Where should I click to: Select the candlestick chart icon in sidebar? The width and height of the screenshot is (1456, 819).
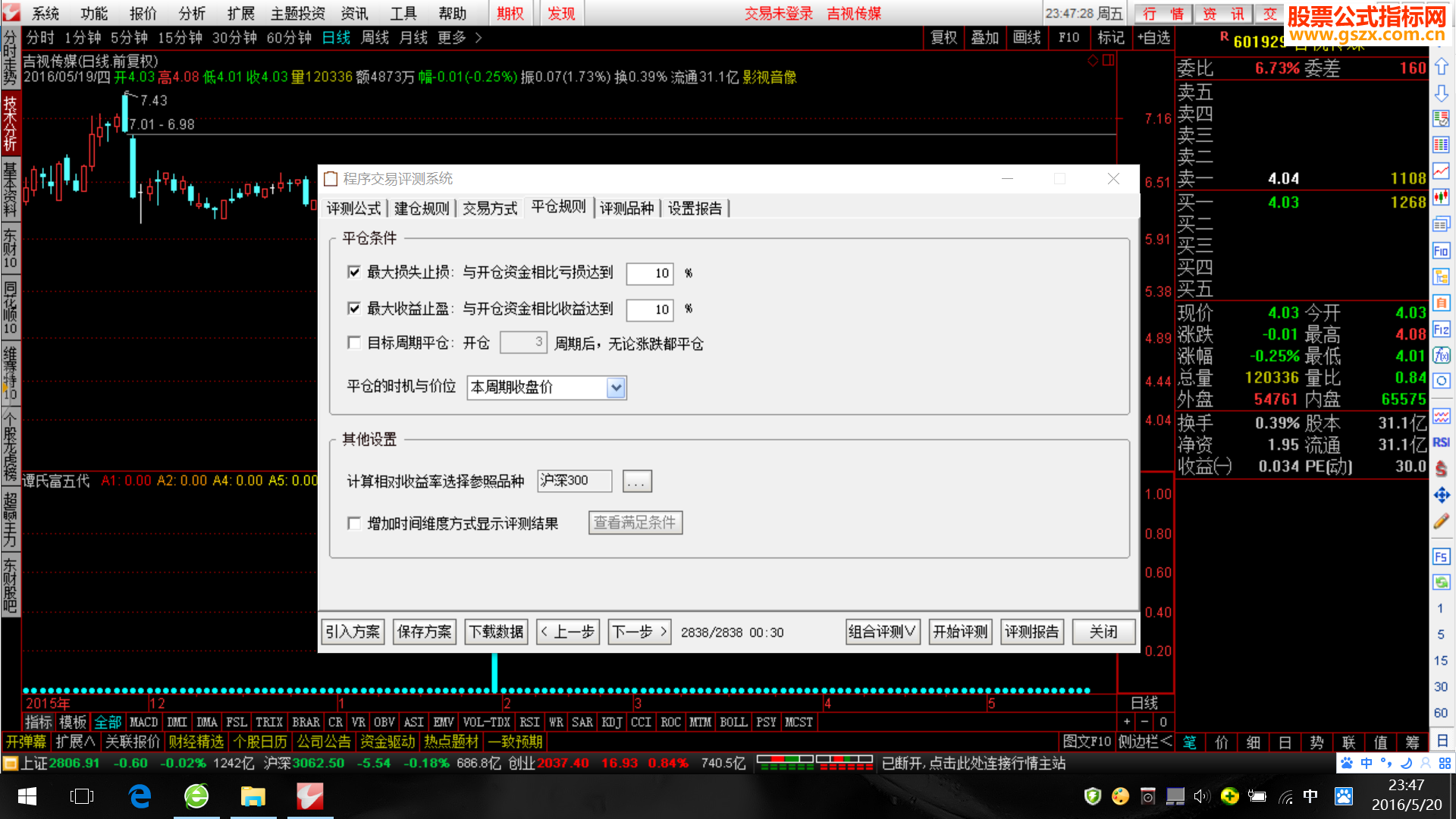click(1441, 198)
